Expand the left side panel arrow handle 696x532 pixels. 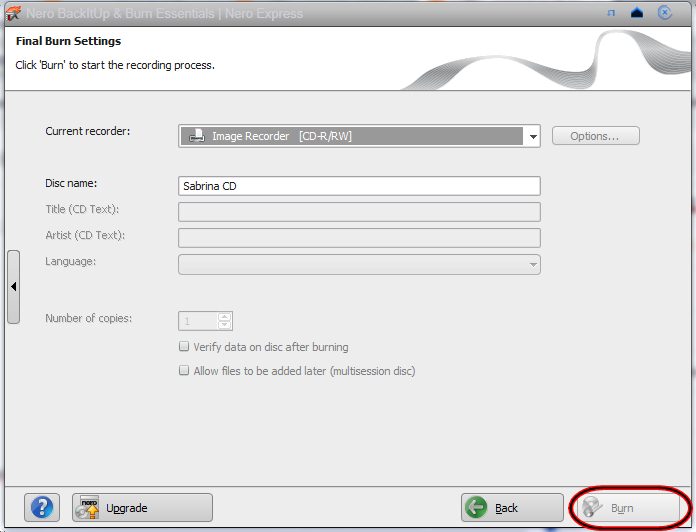[x=14, y=287]
